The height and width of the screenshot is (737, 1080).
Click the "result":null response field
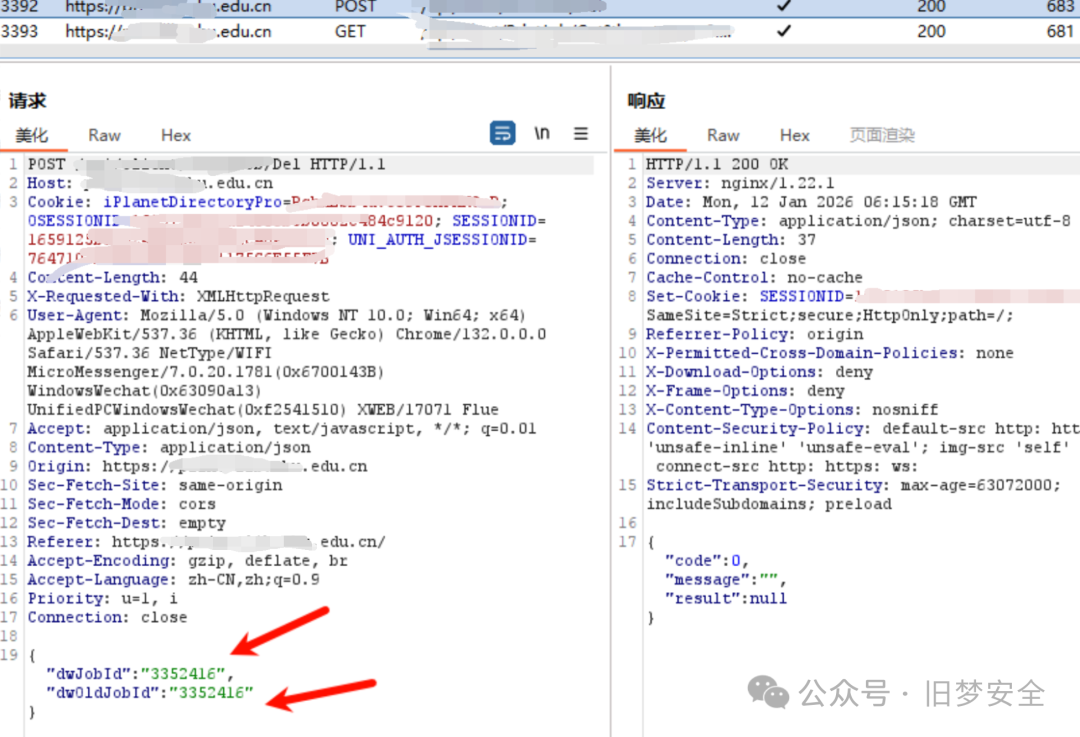pos(725,599)
